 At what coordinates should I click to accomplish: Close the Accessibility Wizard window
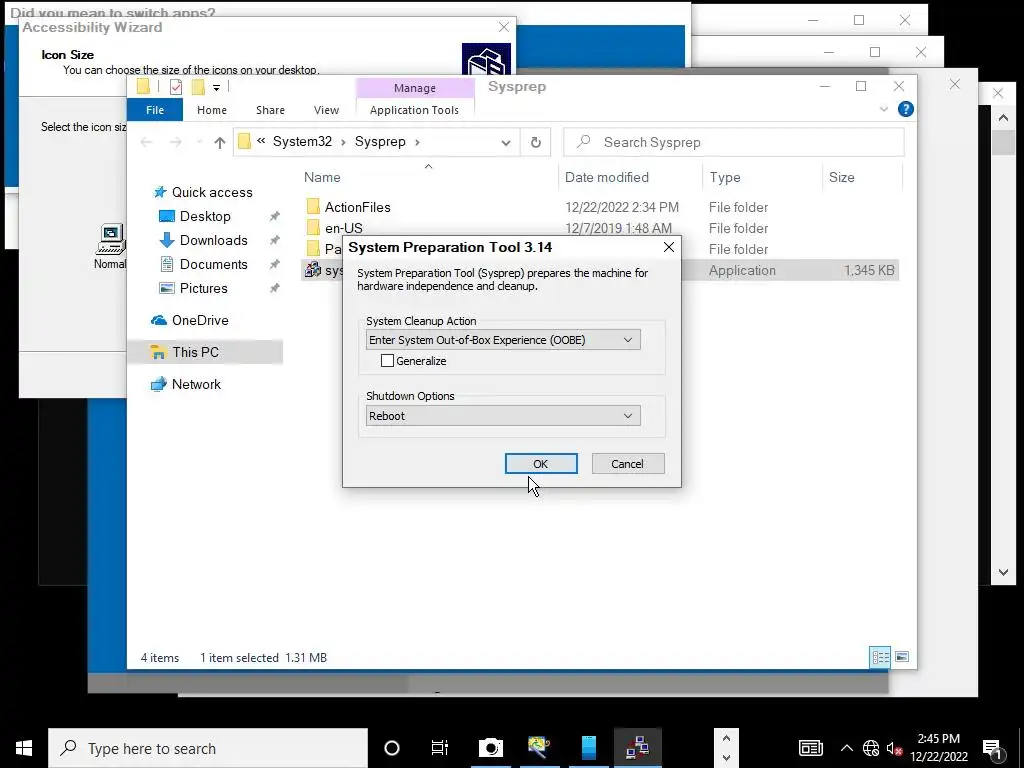click(504, 27)
